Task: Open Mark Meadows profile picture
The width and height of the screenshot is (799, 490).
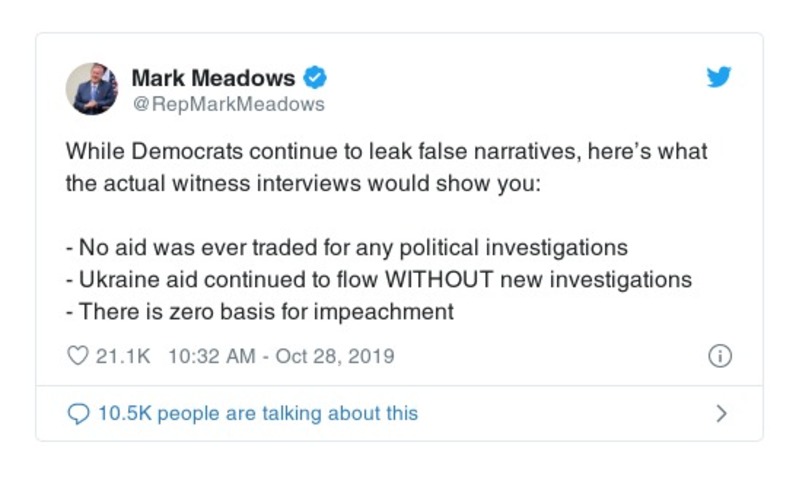Action: click(x=92, y=89)
